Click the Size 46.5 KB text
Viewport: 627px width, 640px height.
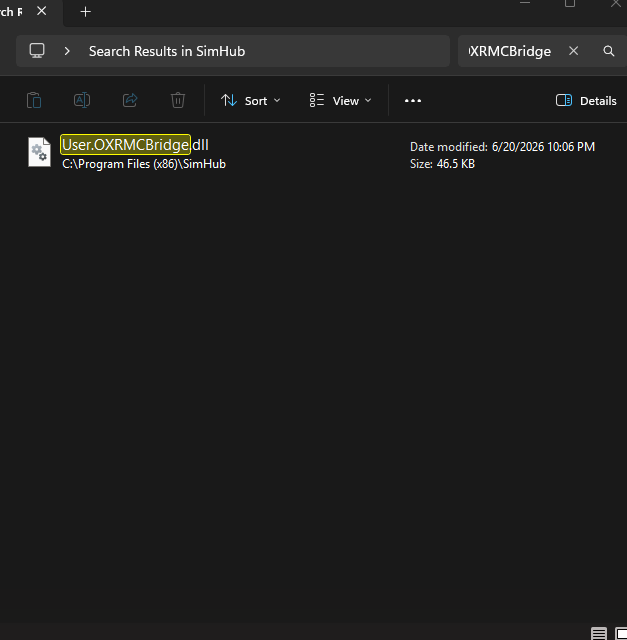click(442, 164)
